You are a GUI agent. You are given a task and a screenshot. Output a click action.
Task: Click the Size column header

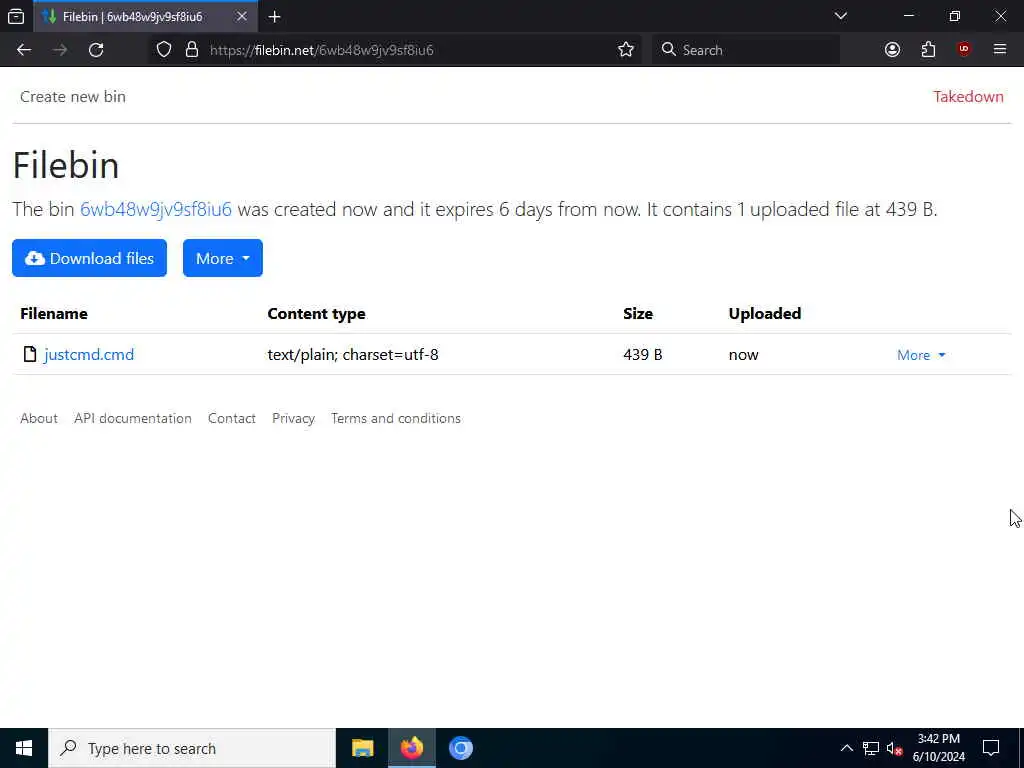tap(637, 313)
